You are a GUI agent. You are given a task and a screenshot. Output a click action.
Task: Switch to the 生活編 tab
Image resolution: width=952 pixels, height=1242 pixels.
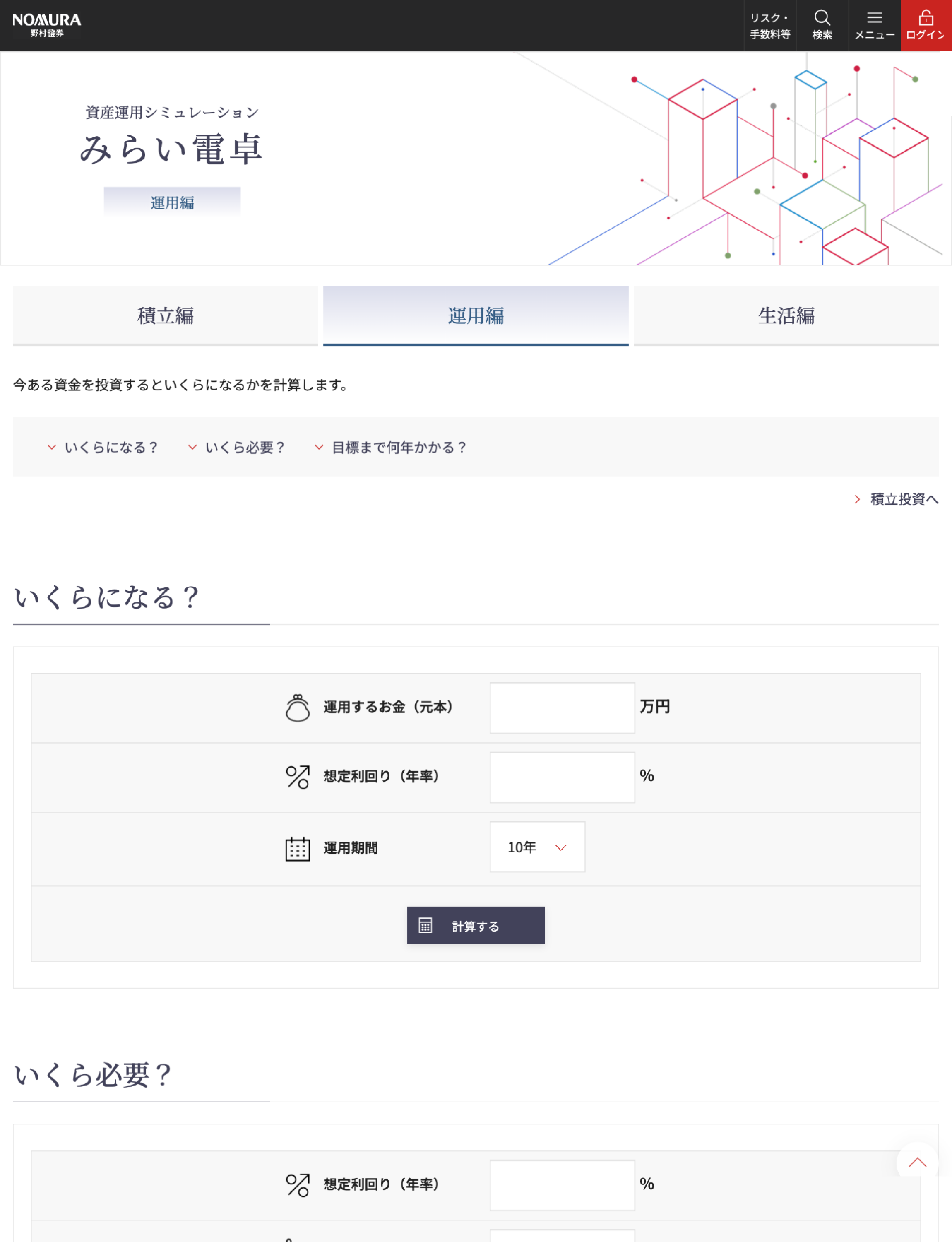click(786, 316)
